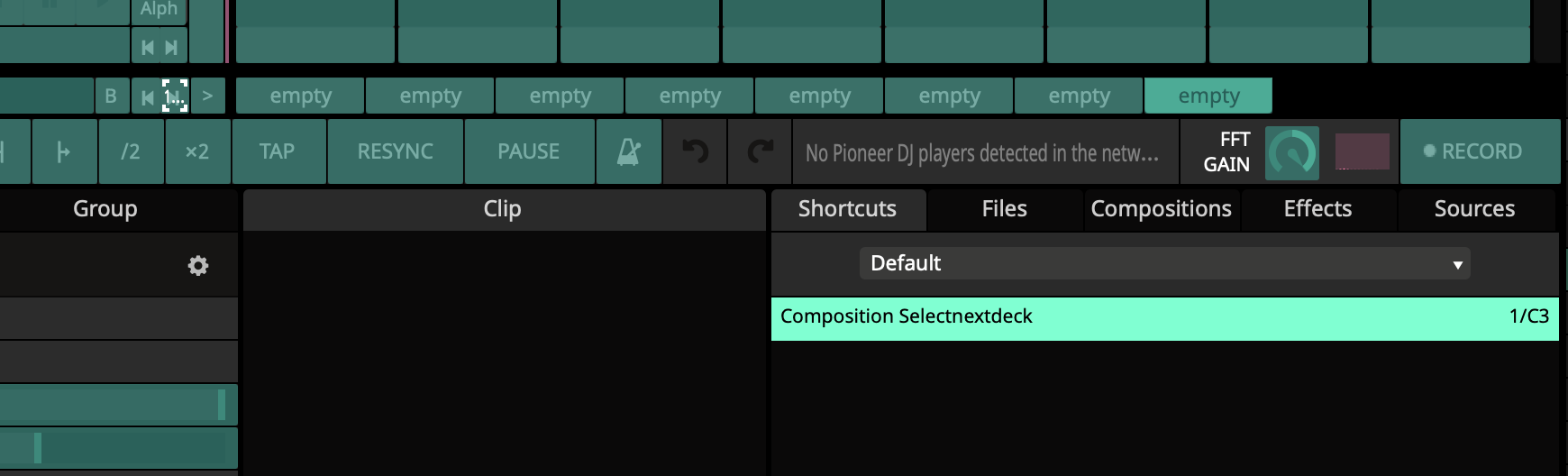1568x476 pixels.
Task: Open the Default shortcuts preset dropdown
Action: [1164, 263]
